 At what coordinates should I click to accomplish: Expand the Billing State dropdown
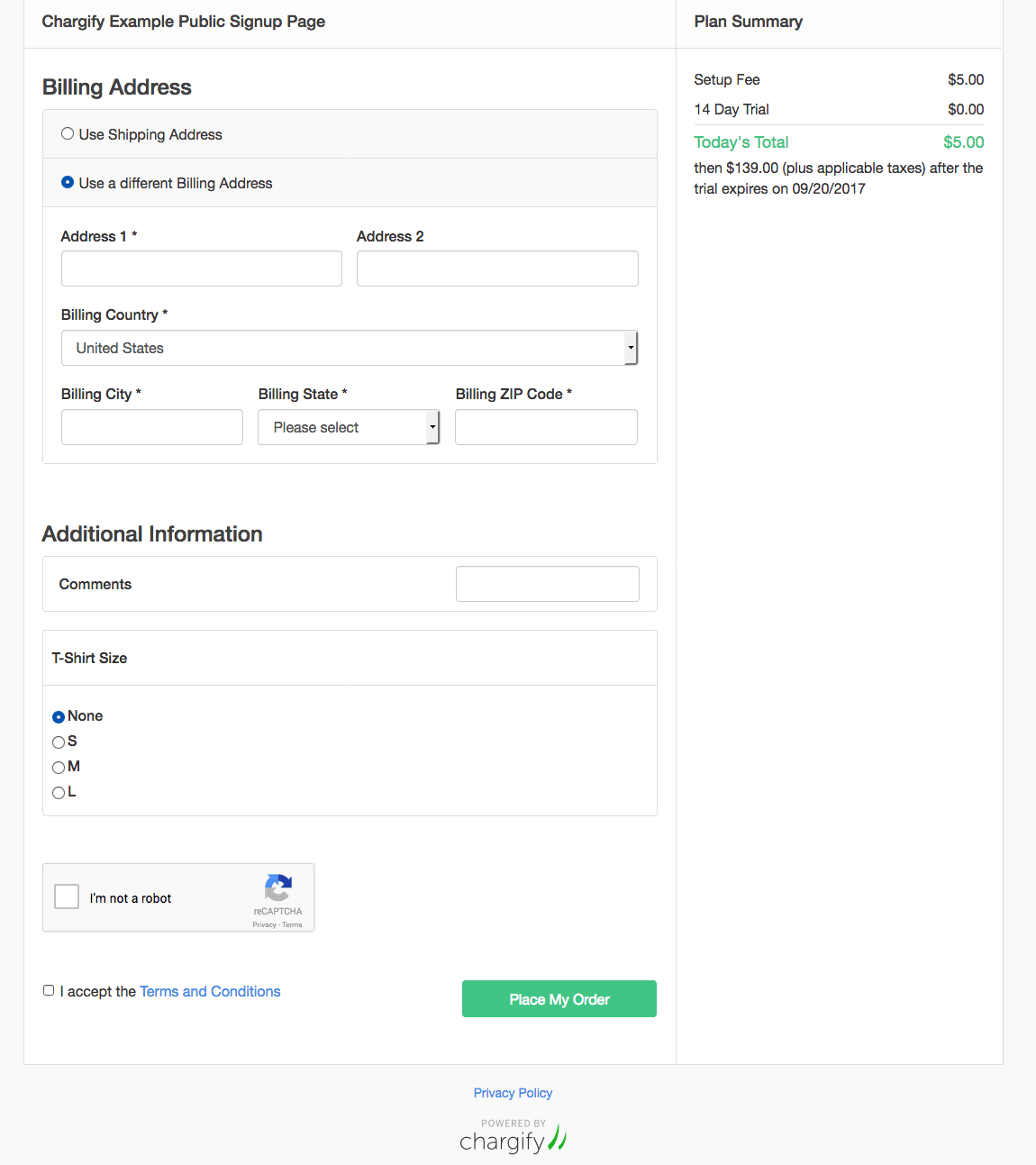348,427
